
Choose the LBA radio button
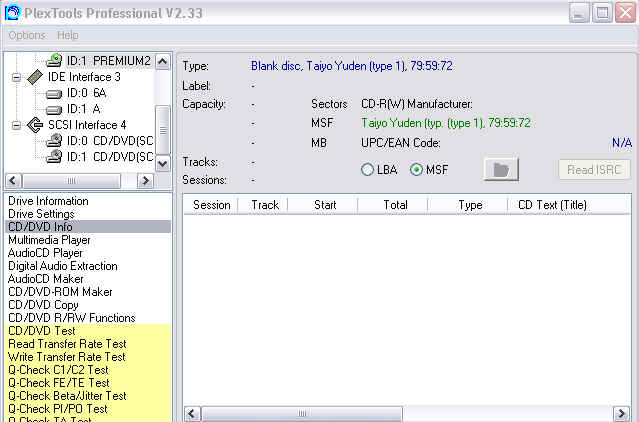(367, 169)
